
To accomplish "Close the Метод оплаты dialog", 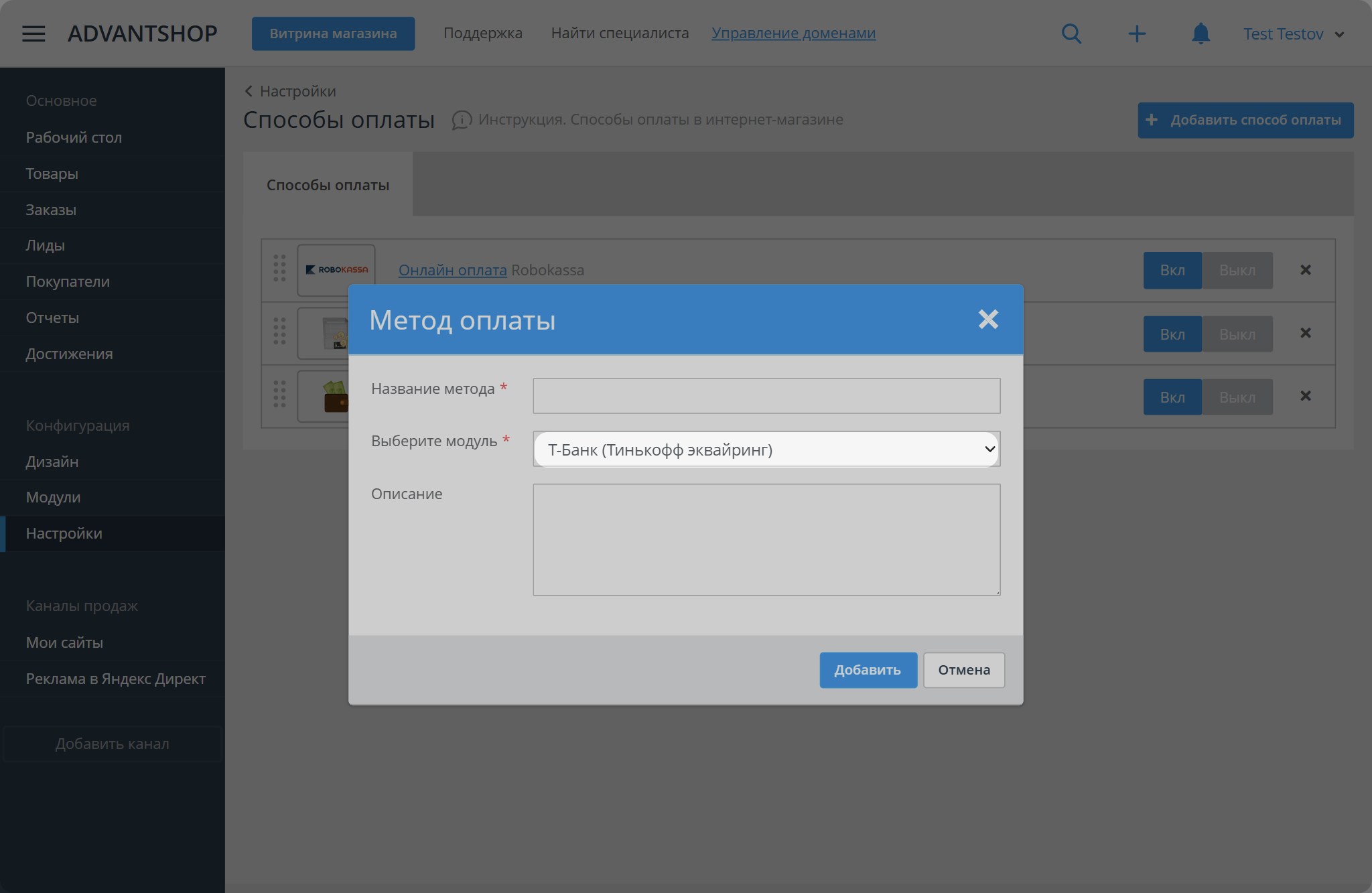I will [x=988, y=320].
